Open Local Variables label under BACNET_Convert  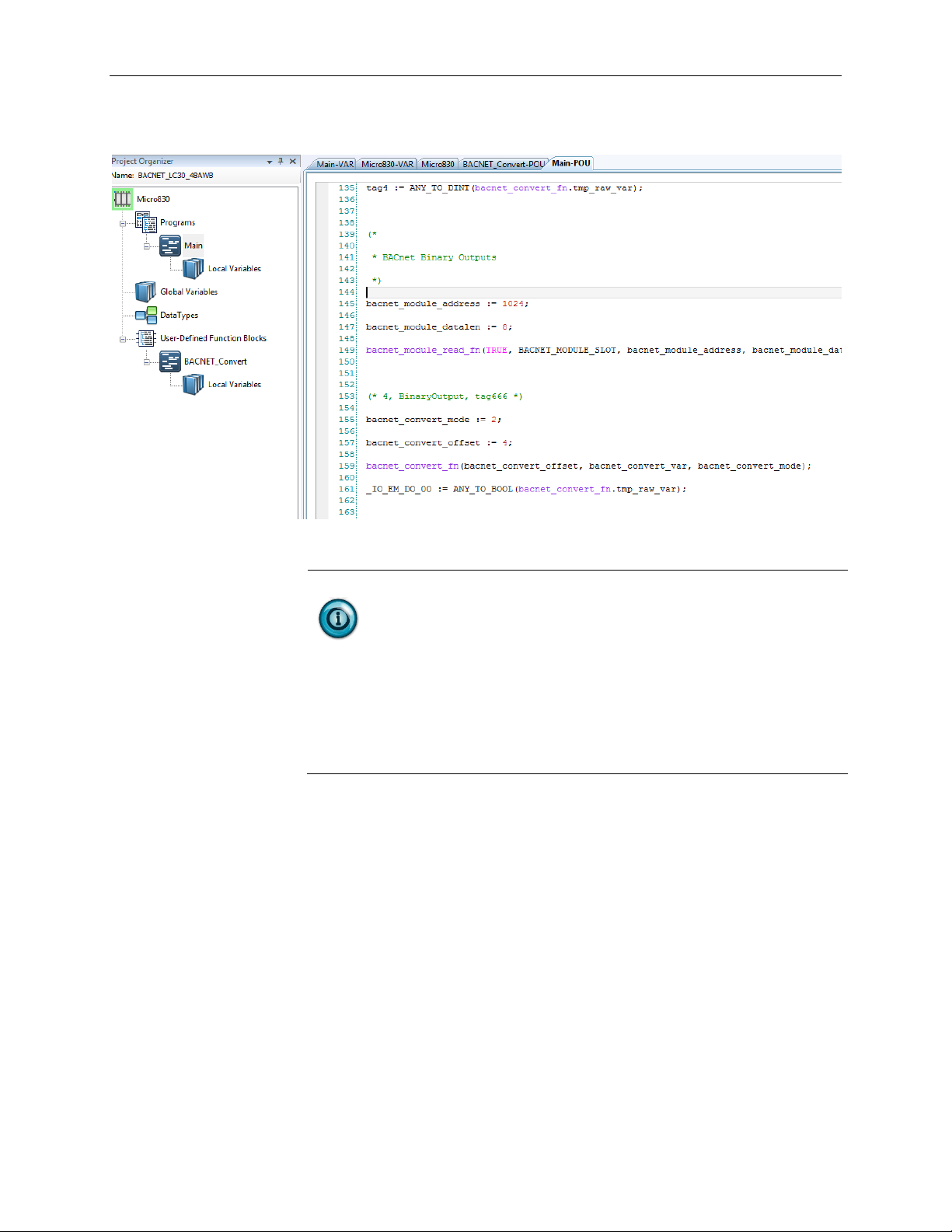point(235,385)
